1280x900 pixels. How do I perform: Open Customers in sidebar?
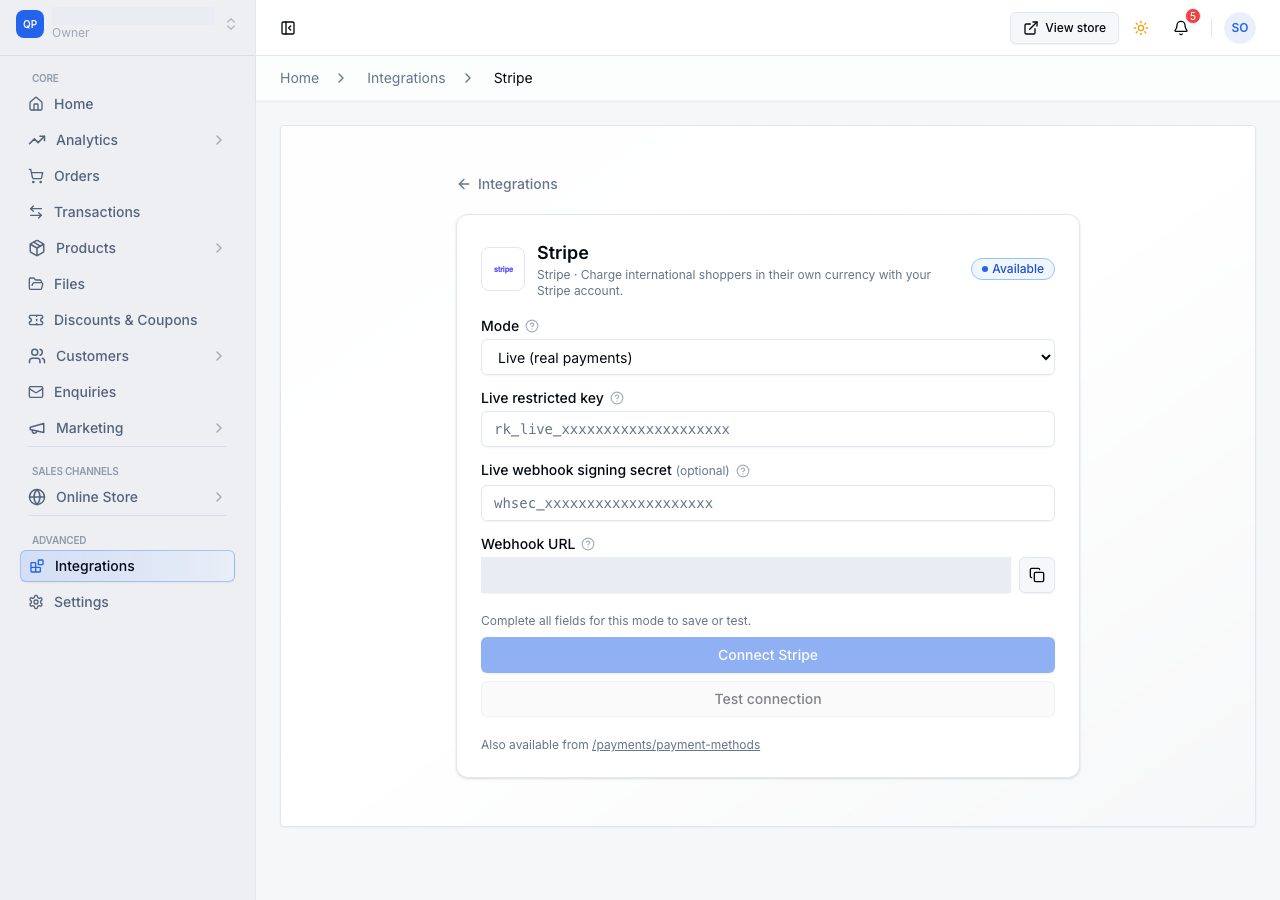(x=127, y=356)
